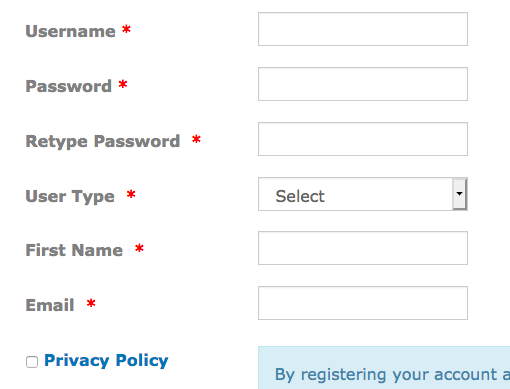Click the 'By registering your account' notice
The width and height of the screenshot is (510, 389).
point(384,368)
